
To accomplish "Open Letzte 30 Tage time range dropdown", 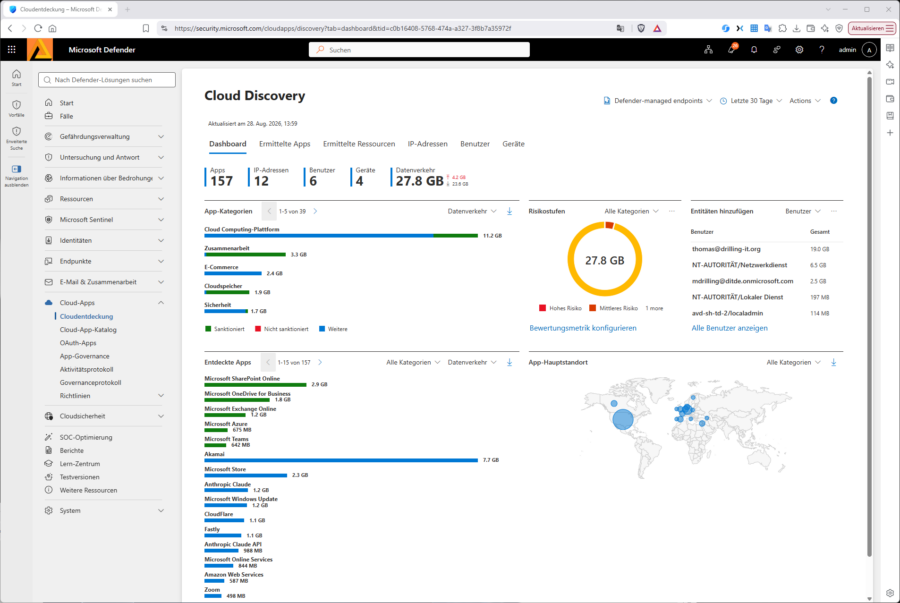I will click(x=751, y=100).
